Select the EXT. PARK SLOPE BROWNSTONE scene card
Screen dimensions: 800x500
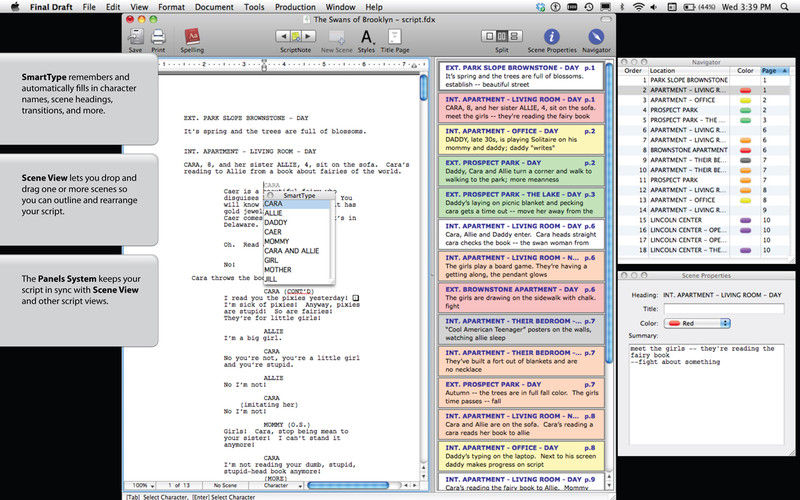[520, 76]
